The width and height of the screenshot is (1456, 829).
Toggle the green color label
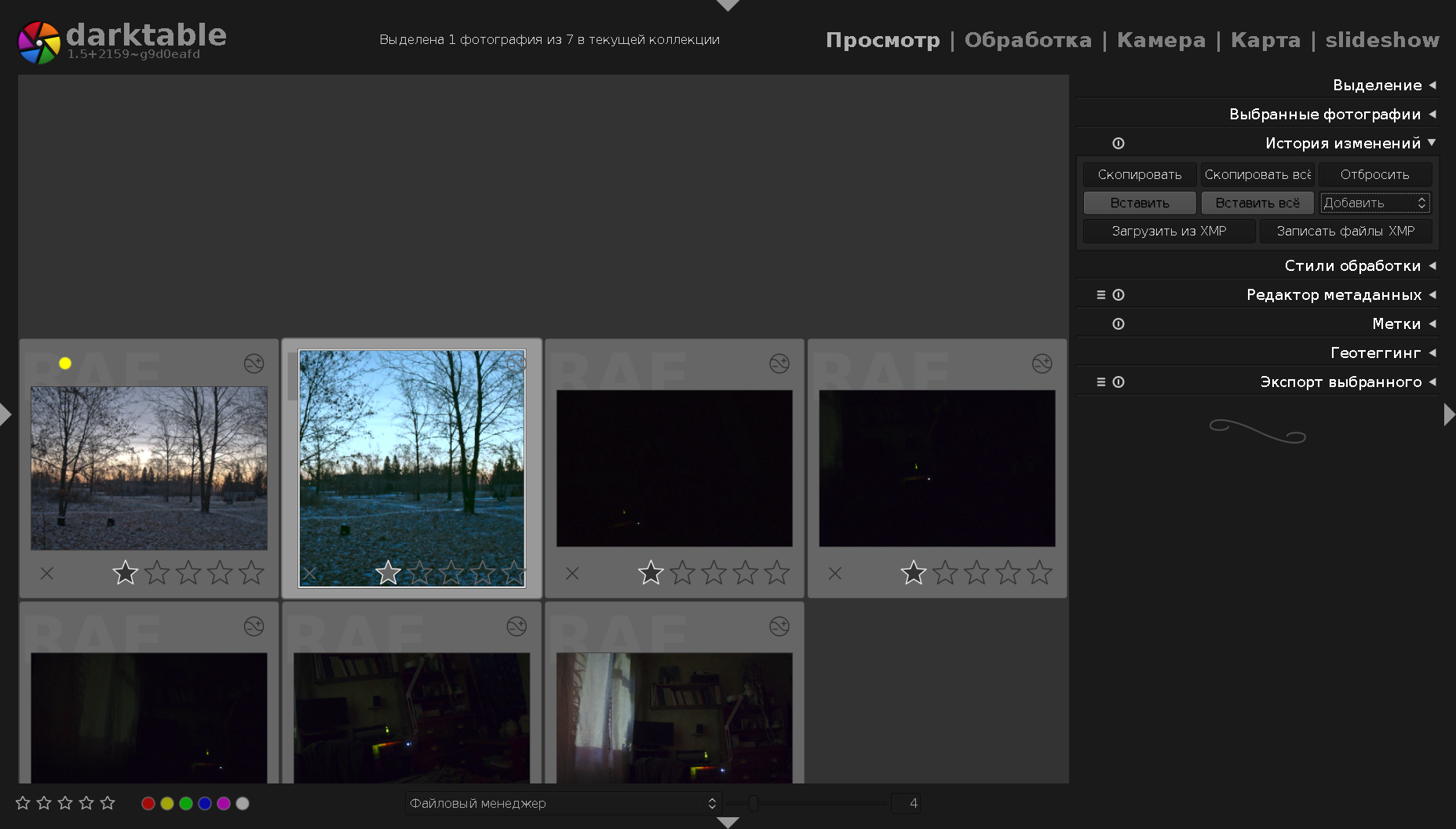[x=185, y=803]
